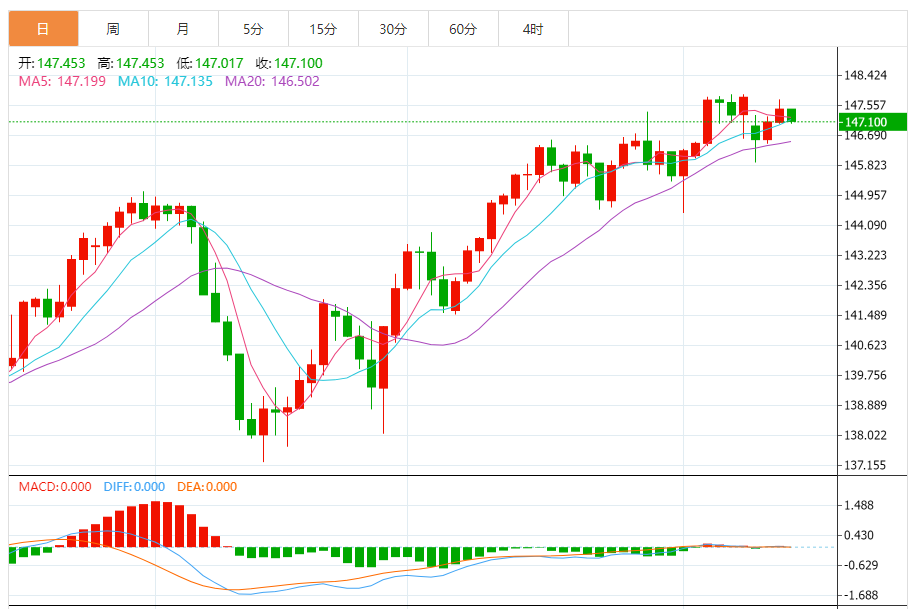Click the DEA:0.000 label
Viewport: 921px width, 609px height.
tap(207, 487)
